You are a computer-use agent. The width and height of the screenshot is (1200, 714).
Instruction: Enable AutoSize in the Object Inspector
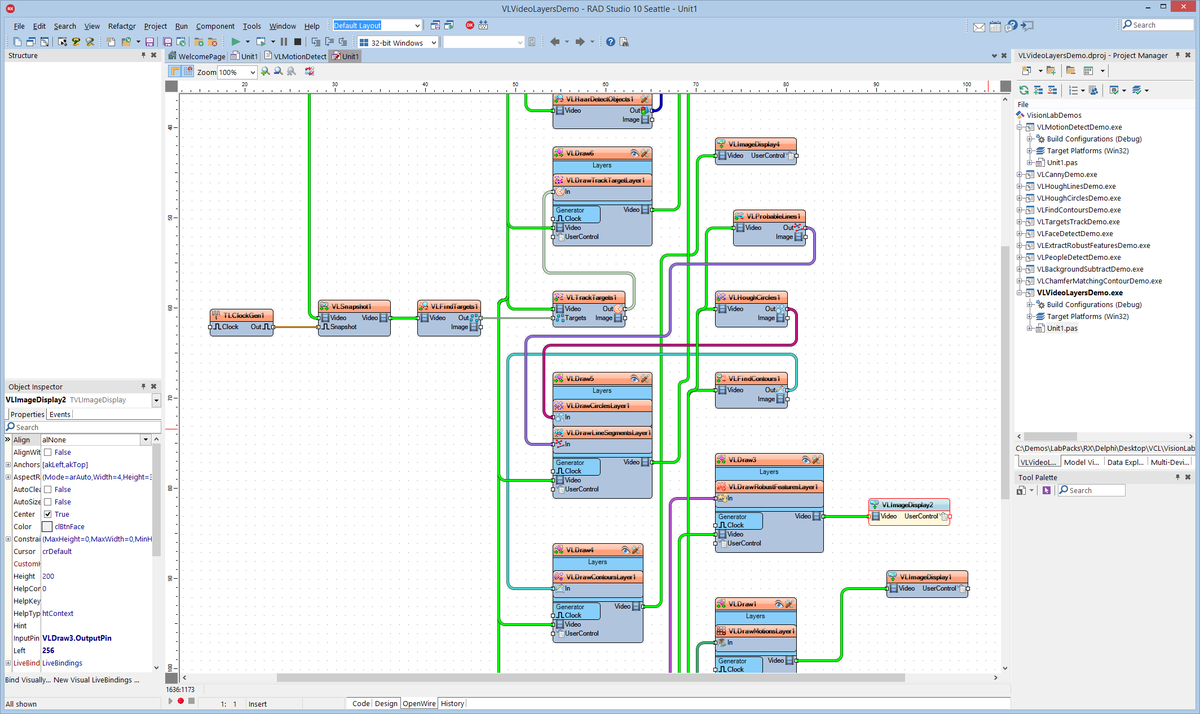click(x=47, y=501)
